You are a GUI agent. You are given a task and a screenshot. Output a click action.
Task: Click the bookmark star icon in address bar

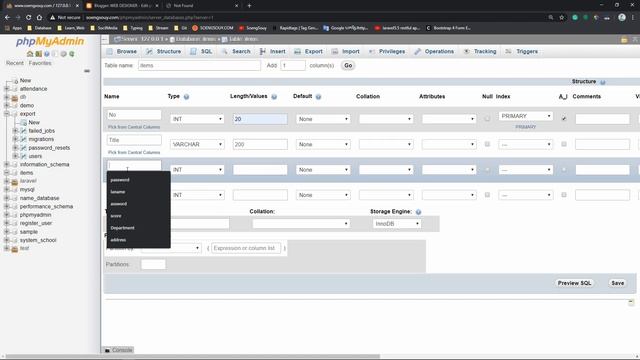pyautogui.click(x=562, y=18)
